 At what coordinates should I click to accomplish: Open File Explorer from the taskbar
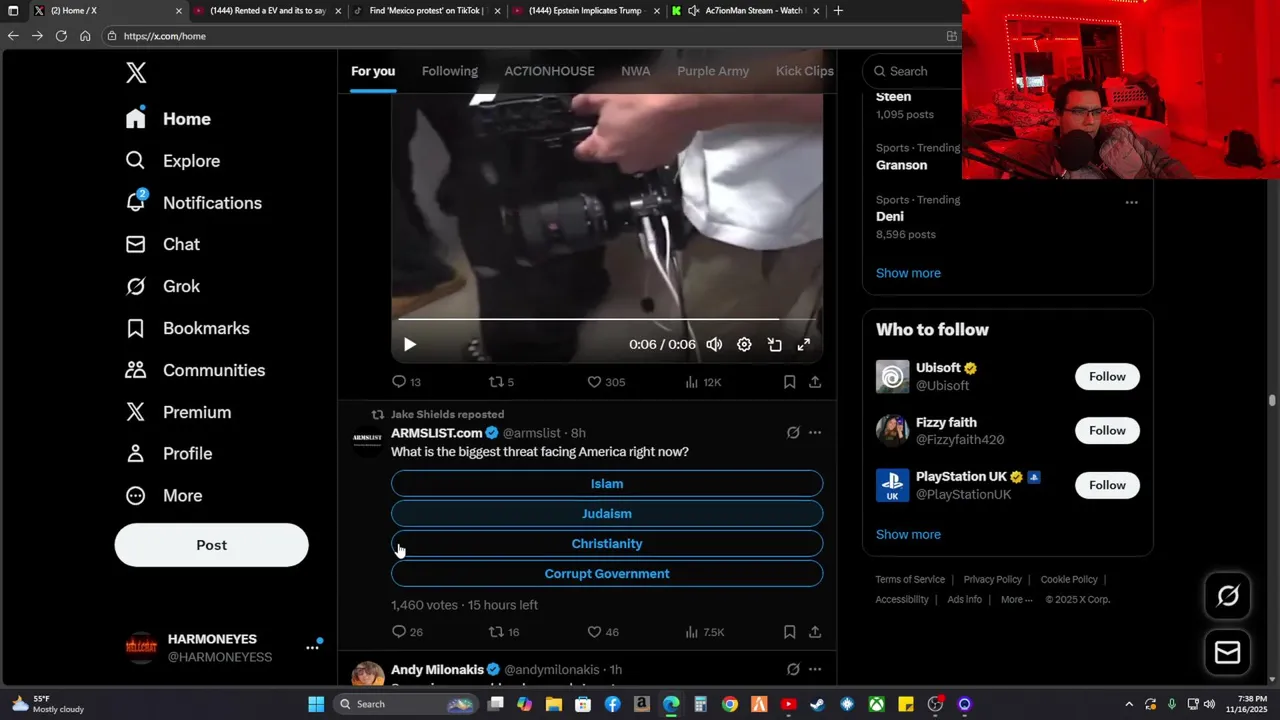point(554,704)
